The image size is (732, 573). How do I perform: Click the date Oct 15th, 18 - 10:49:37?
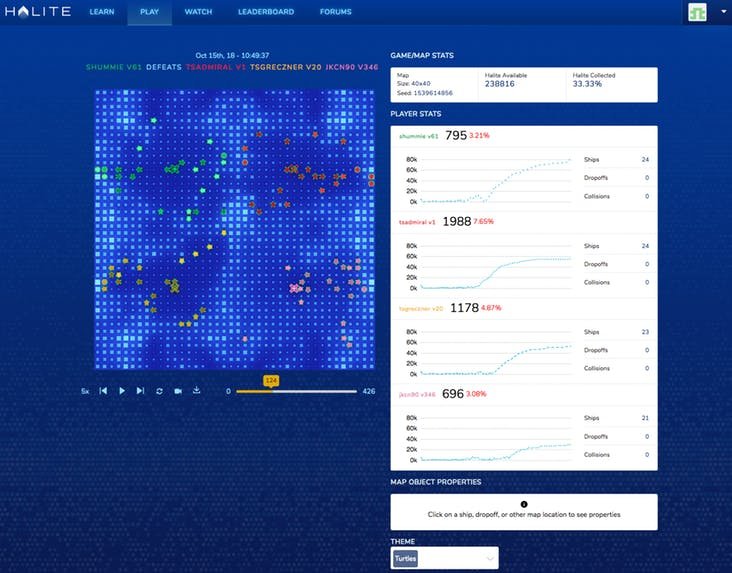point(232,55)
